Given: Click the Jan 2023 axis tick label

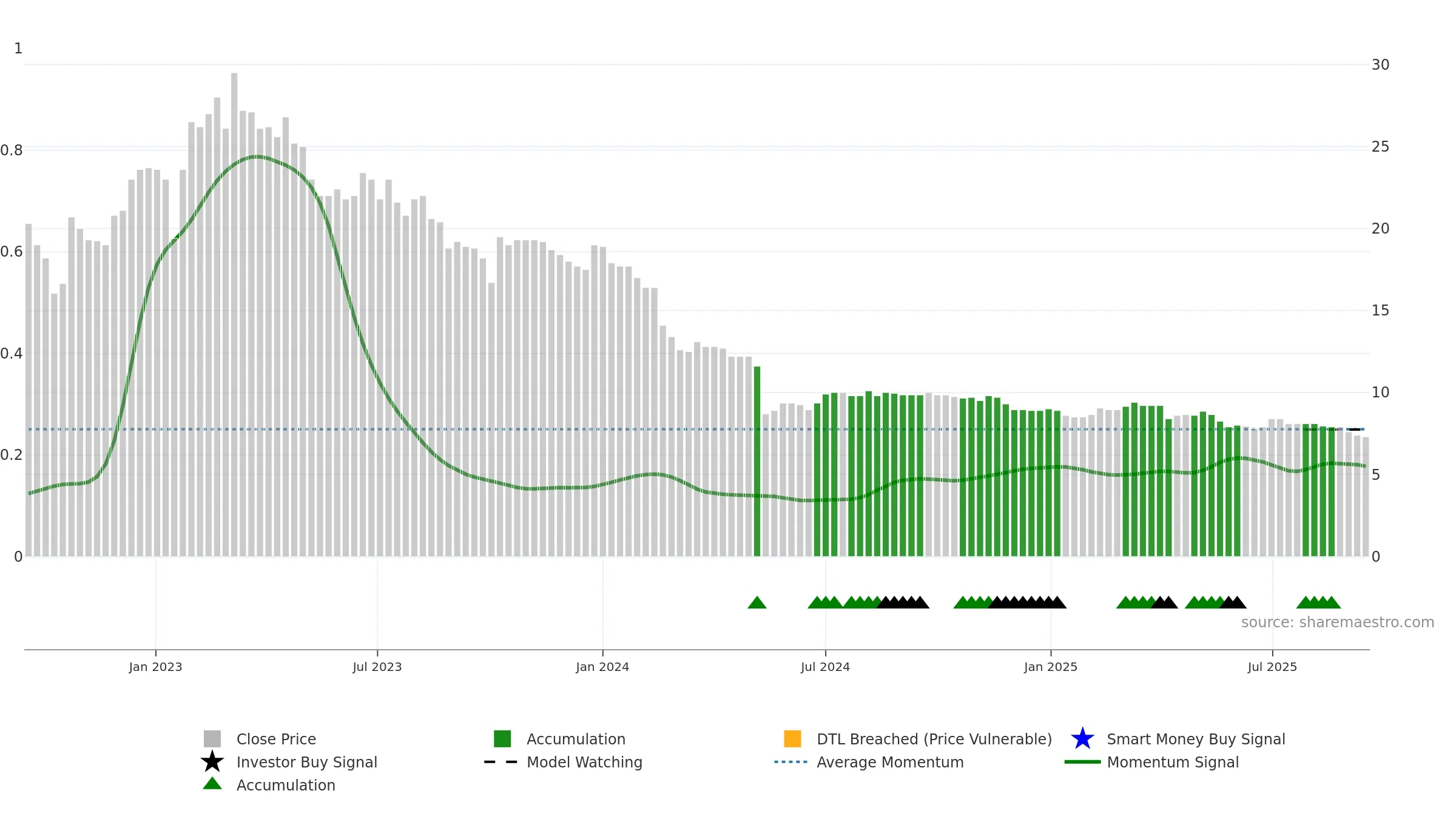Looking at the screenshot, I should (x=155, y=667).
